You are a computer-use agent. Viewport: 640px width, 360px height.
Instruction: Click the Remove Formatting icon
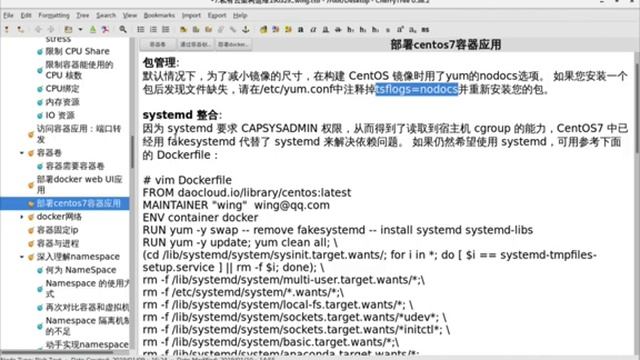pyautogui.click(x=263, y=29)
